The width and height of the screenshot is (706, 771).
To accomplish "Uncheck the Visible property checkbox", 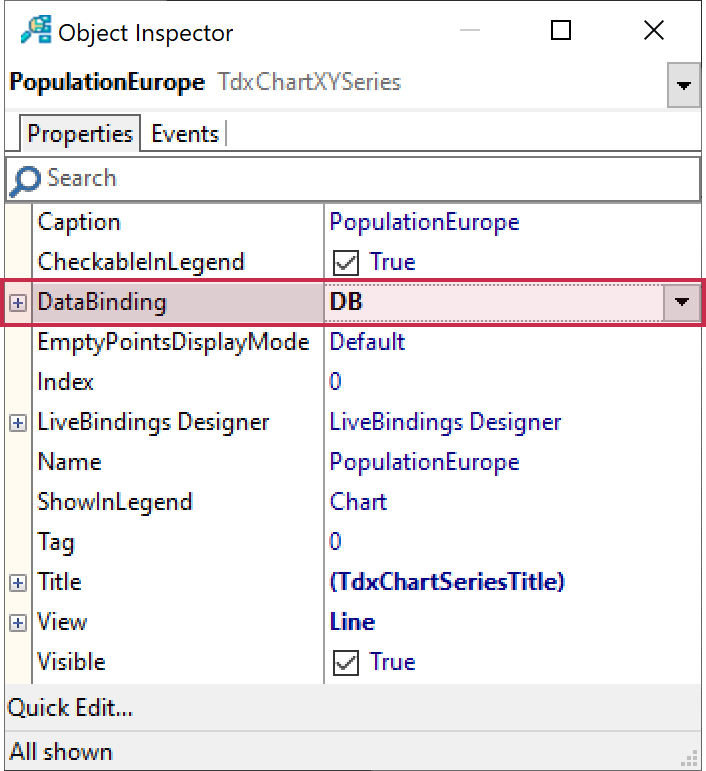I will [x=345, y=662].
